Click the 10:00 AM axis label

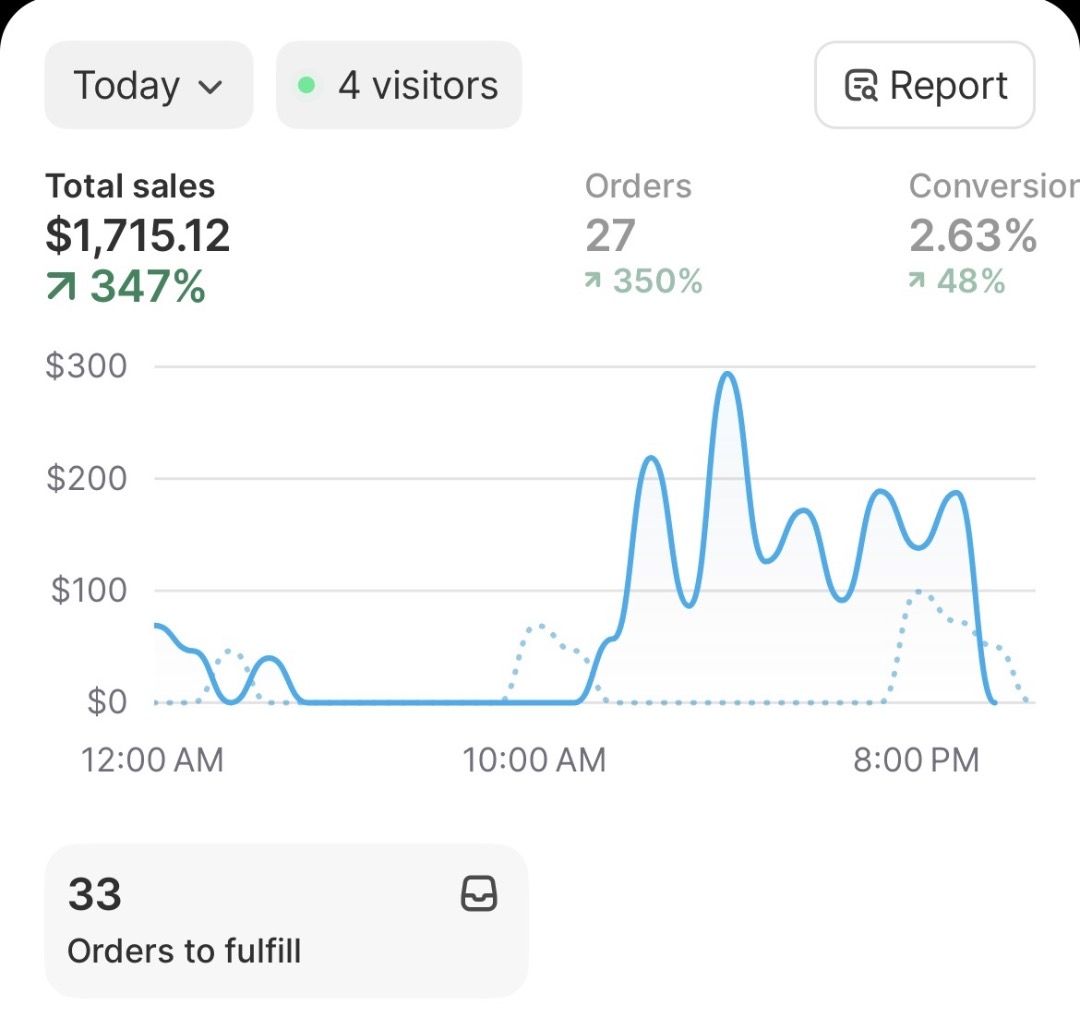click(x=534, y=760)
